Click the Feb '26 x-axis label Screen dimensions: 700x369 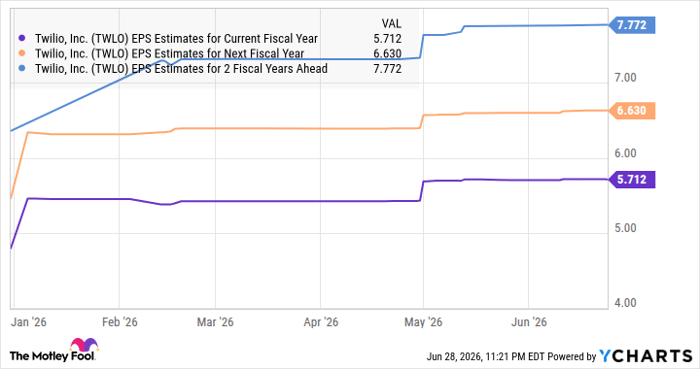120,322
